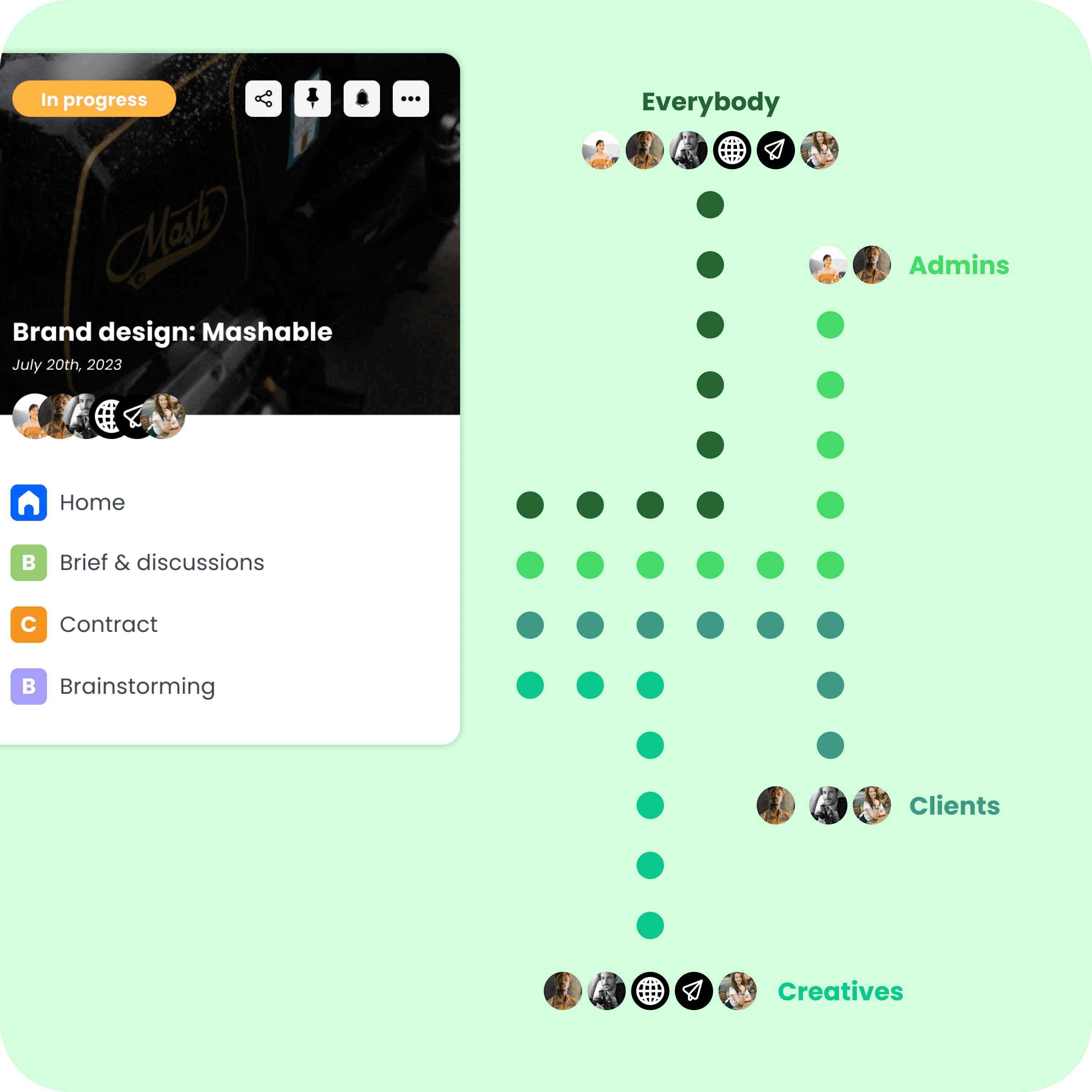Screen dimensions: 1092x1092
Task: Click the In progress status badge
Action: 94,99
